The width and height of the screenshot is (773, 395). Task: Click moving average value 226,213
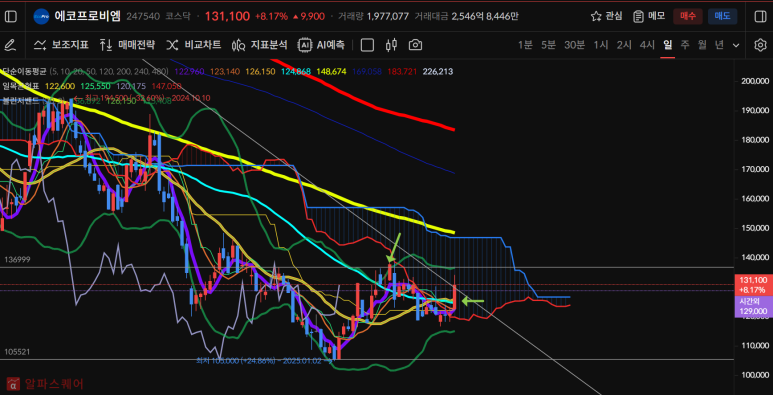click(438, 72)
